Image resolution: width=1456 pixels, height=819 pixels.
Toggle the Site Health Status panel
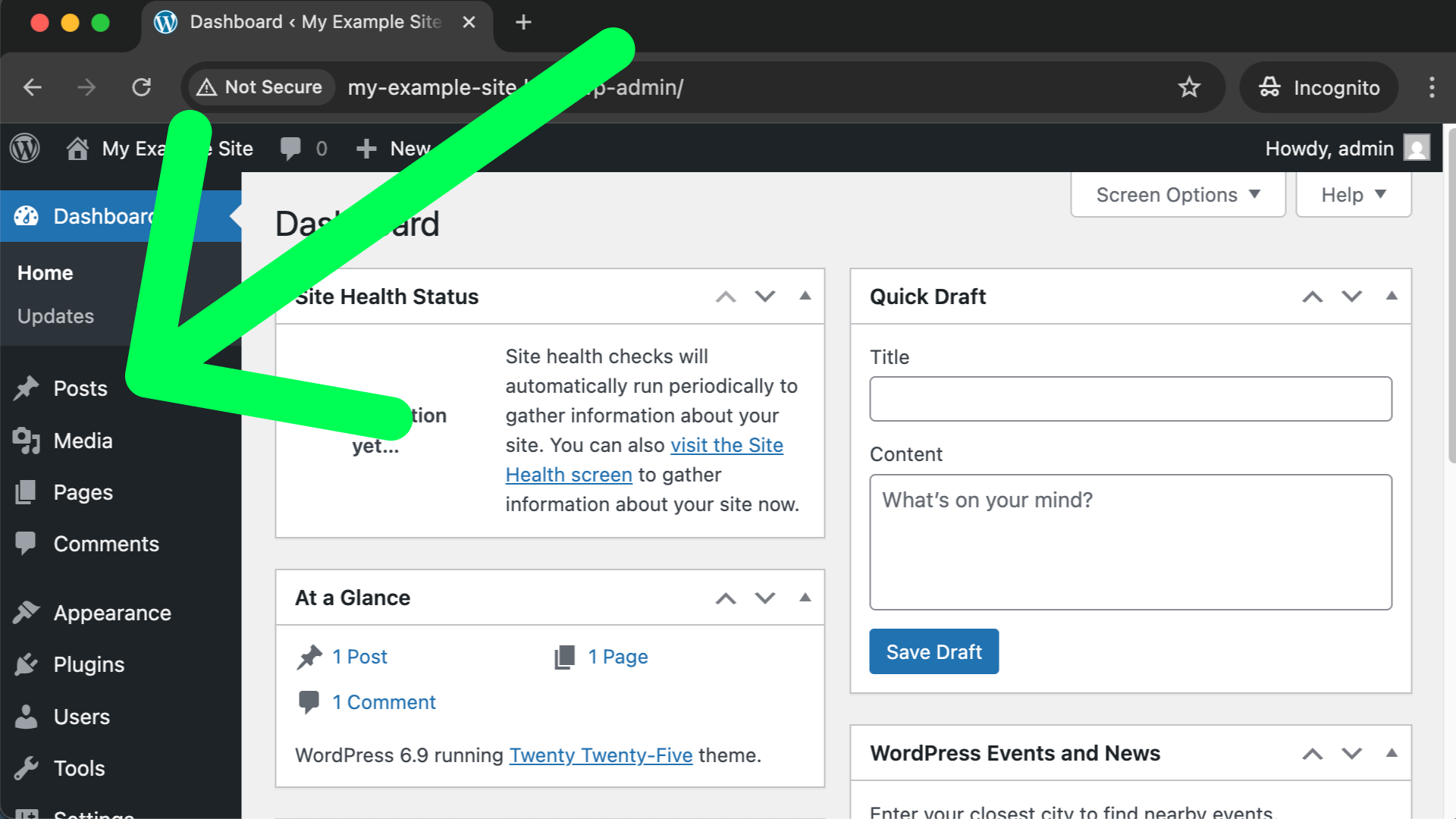805,296
